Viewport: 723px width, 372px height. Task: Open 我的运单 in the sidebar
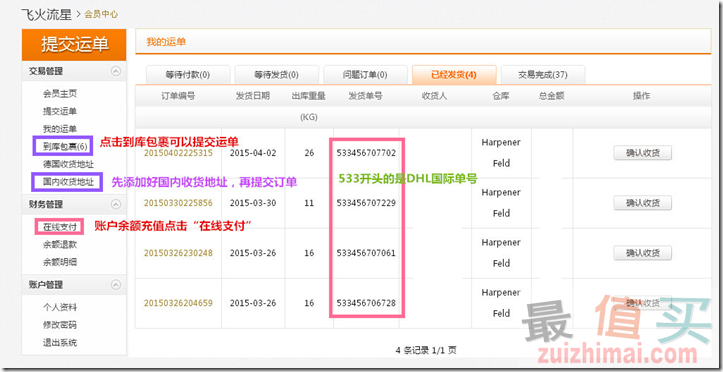click(60, 129)
